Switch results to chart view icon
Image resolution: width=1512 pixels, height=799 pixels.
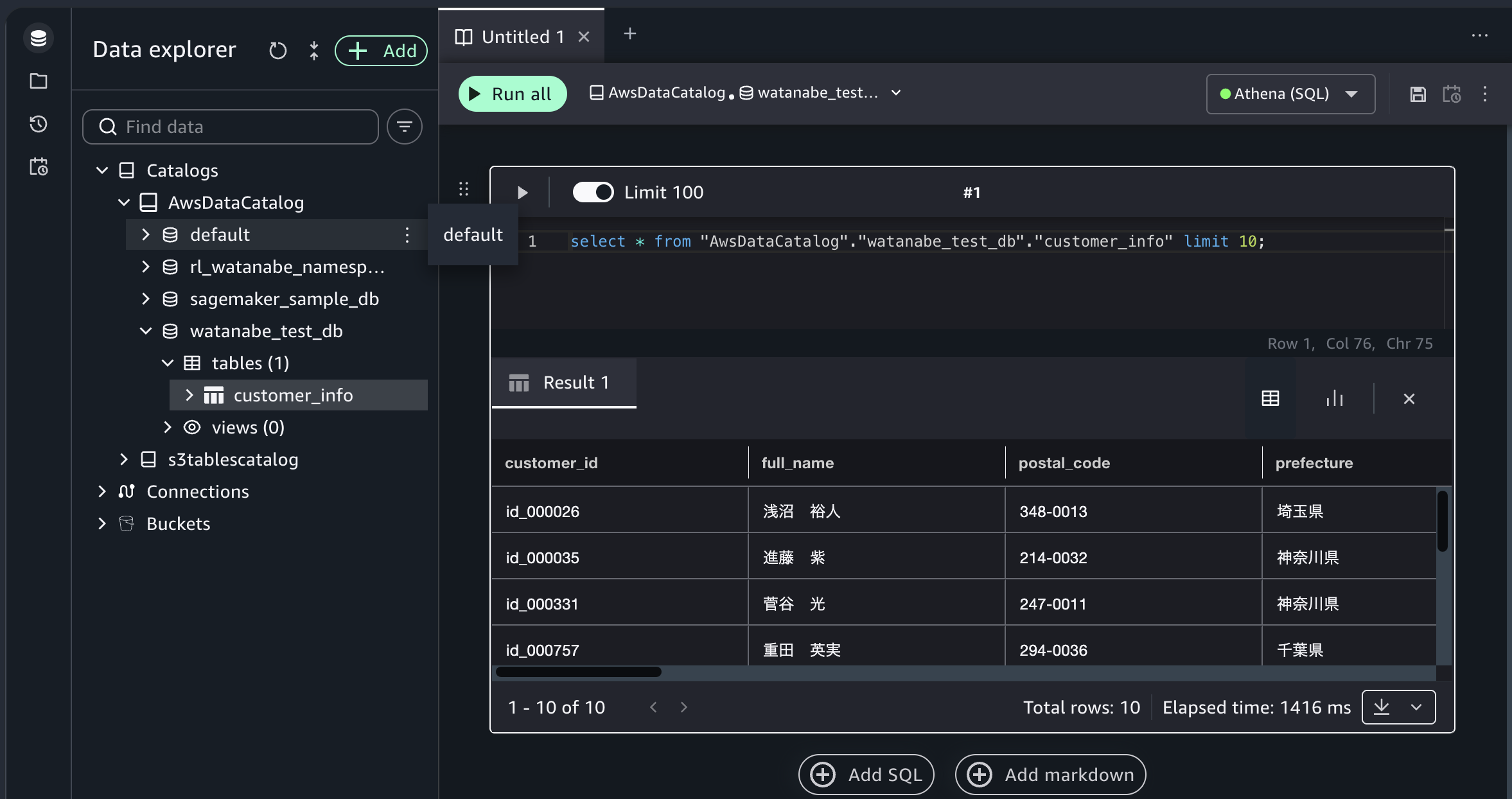tap(1334, 398)
